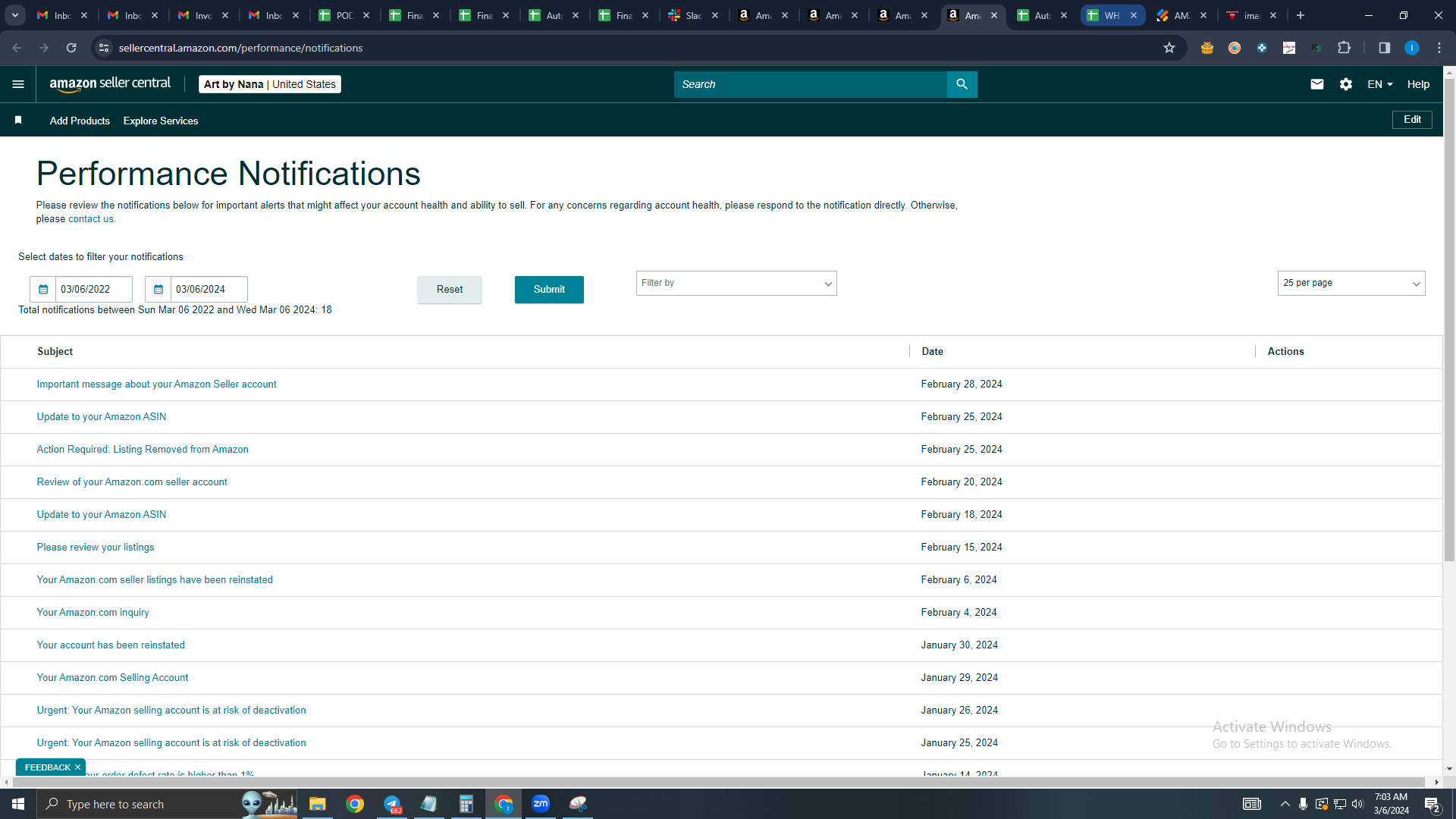Image resolution: width=1456 pixels, height=819 pixels.
Task: Go back in browser history
Action: pyautogui.click(x=17, y=48)
